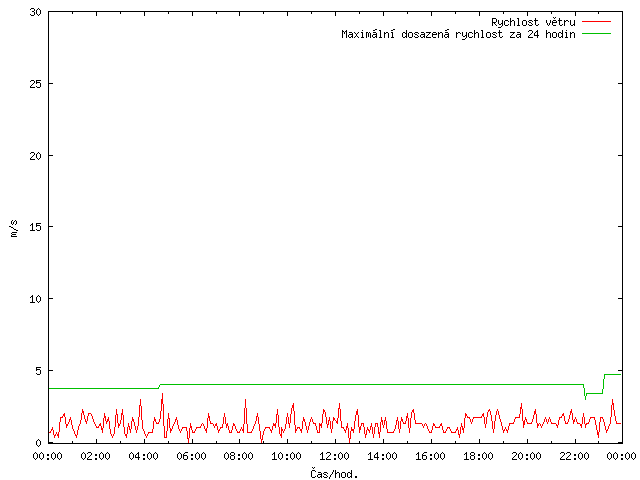Click the y-axis value 25

coord(36,84)
